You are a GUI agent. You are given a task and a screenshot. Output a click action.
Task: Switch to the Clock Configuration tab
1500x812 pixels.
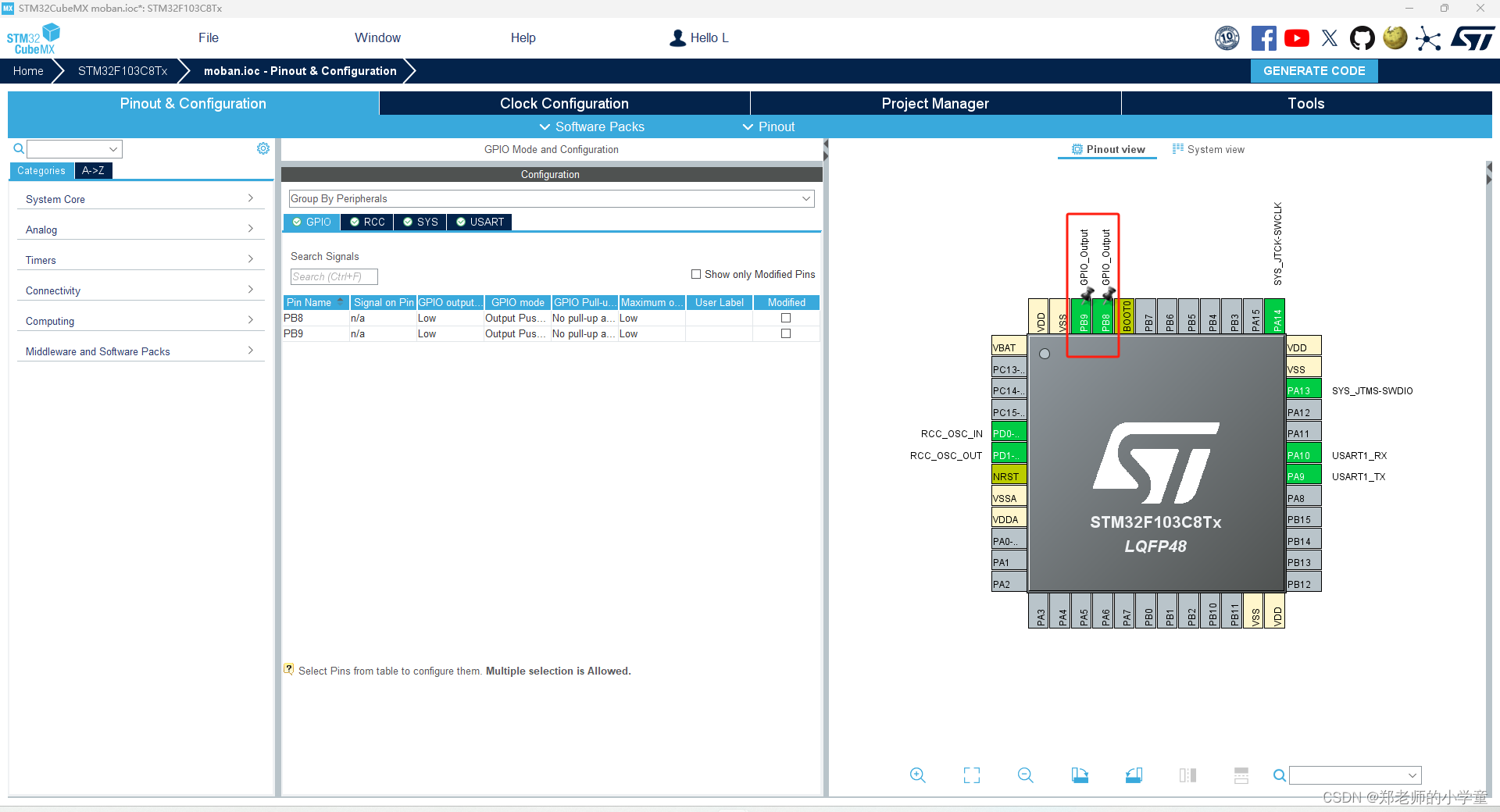point(564,103)
